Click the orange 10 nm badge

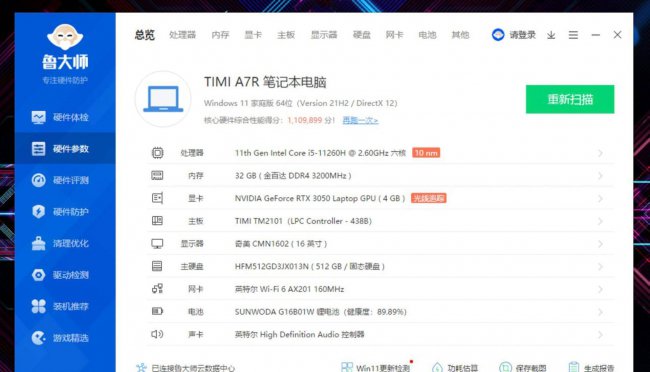click(426, 153)
